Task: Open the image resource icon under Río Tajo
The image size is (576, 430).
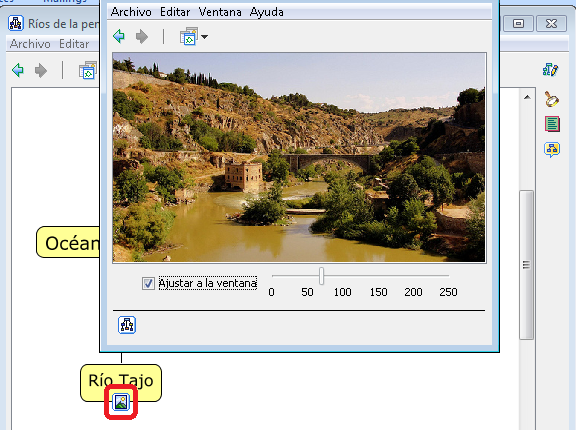Action: (121, 402)
